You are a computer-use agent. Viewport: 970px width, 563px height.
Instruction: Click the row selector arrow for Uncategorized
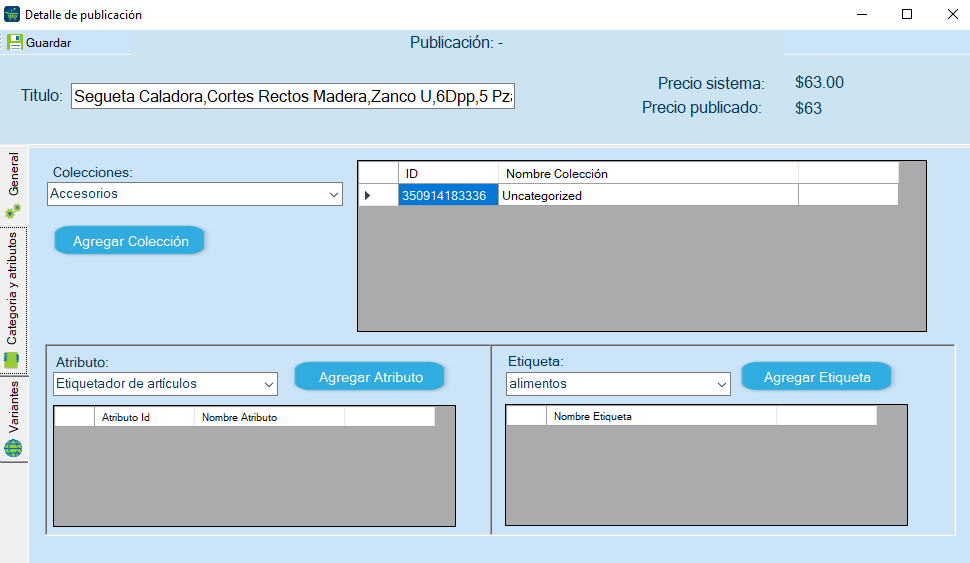tap(378, 196)
